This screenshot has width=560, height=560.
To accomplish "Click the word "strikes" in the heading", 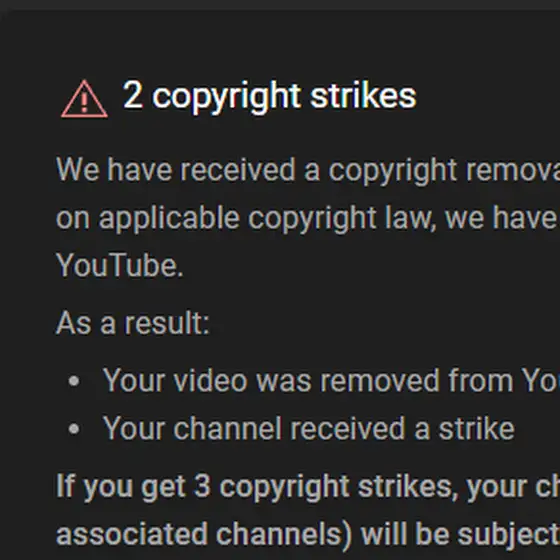I will click(363, 96).
